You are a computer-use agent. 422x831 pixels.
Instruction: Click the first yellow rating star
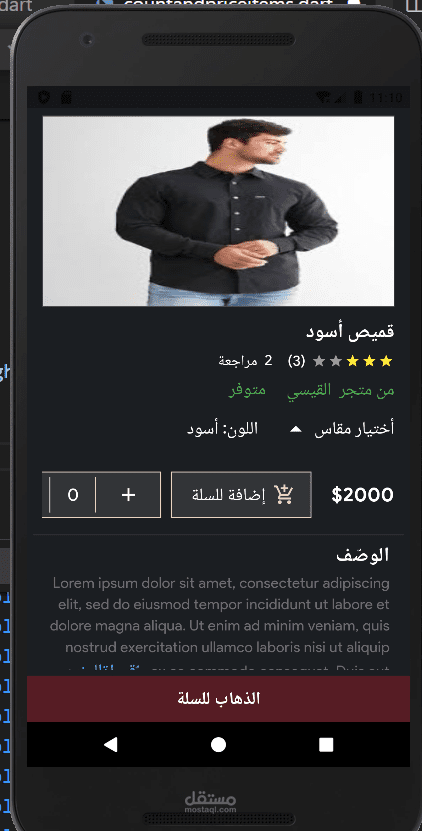point(386,361)
